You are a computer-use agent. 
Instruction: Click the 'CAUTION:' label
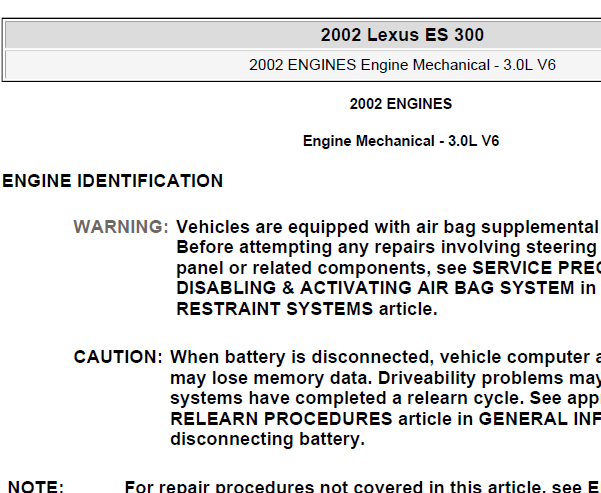click(x=118, y=357)
